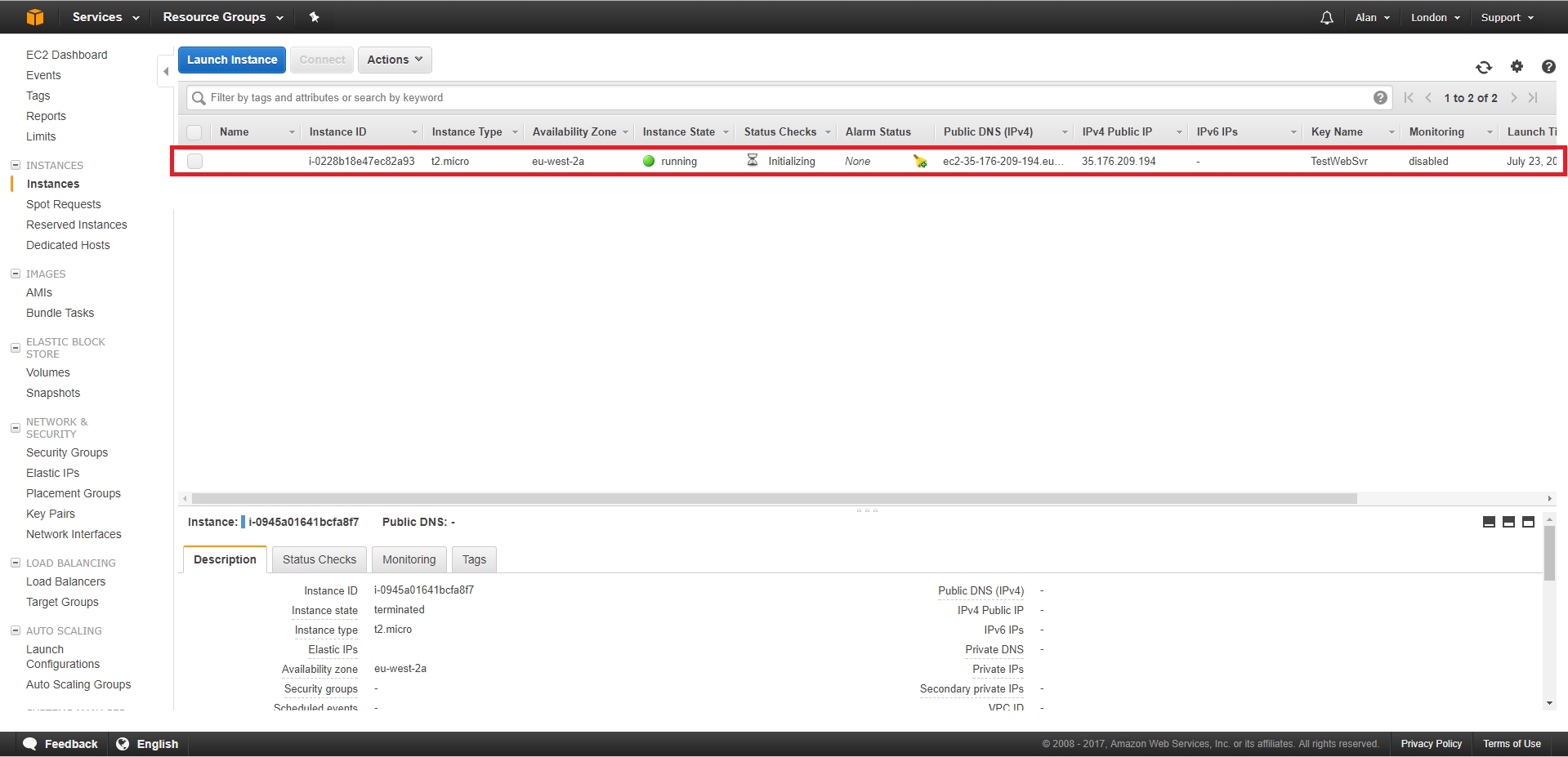Viewport: 1568px width, 757px height.
Task: Click the search filter help icon
Action: 1380,98
